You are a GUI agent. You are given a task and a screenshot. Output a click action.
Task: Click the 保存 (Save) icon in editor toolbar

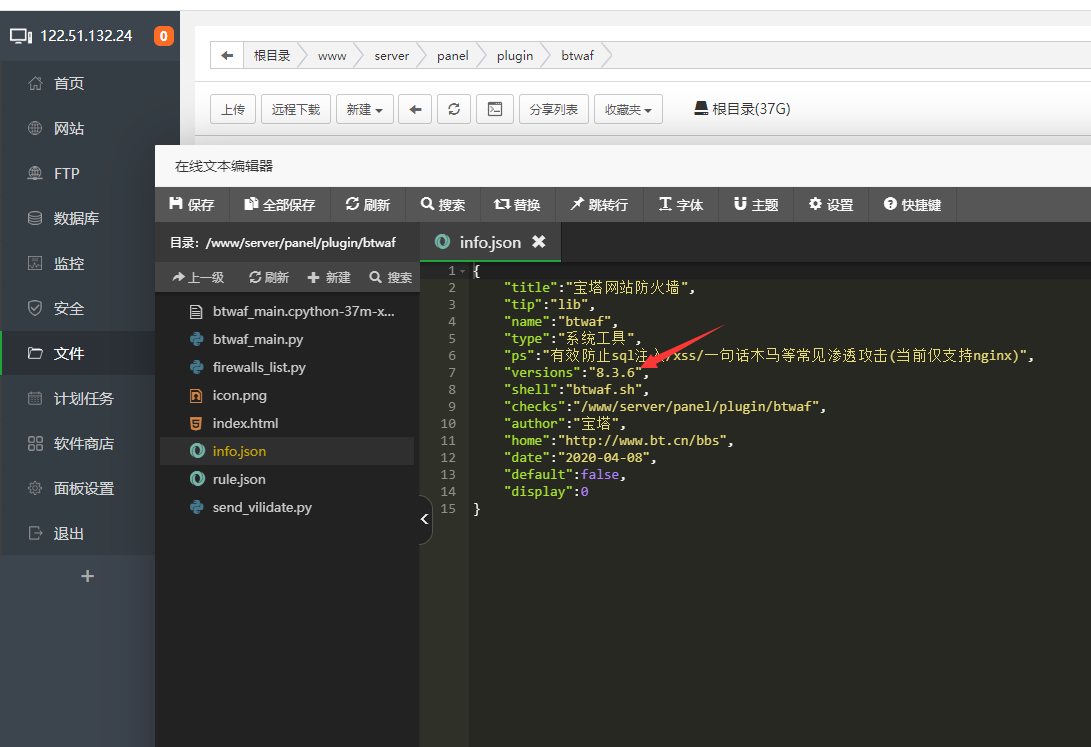[x=192, y=204]
